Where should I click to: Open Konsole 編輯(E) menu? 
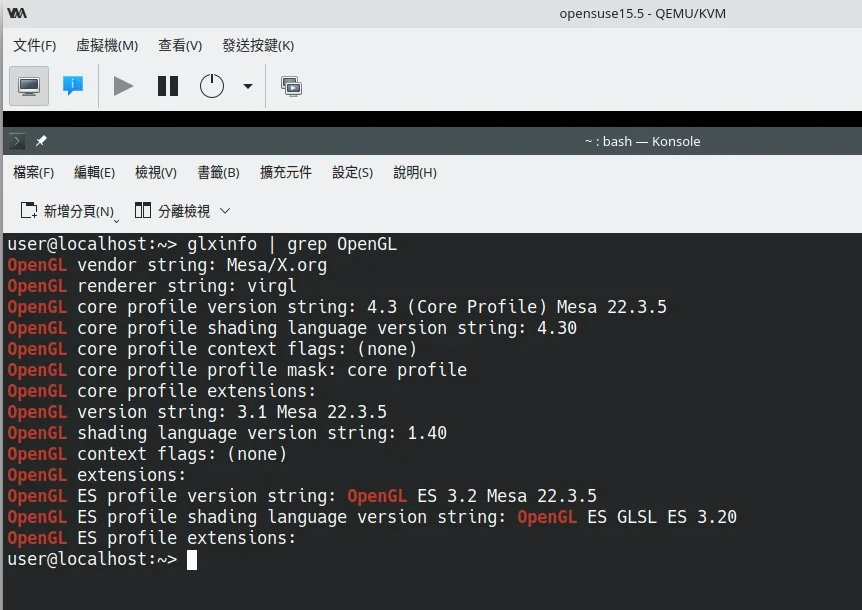[95, 173]
